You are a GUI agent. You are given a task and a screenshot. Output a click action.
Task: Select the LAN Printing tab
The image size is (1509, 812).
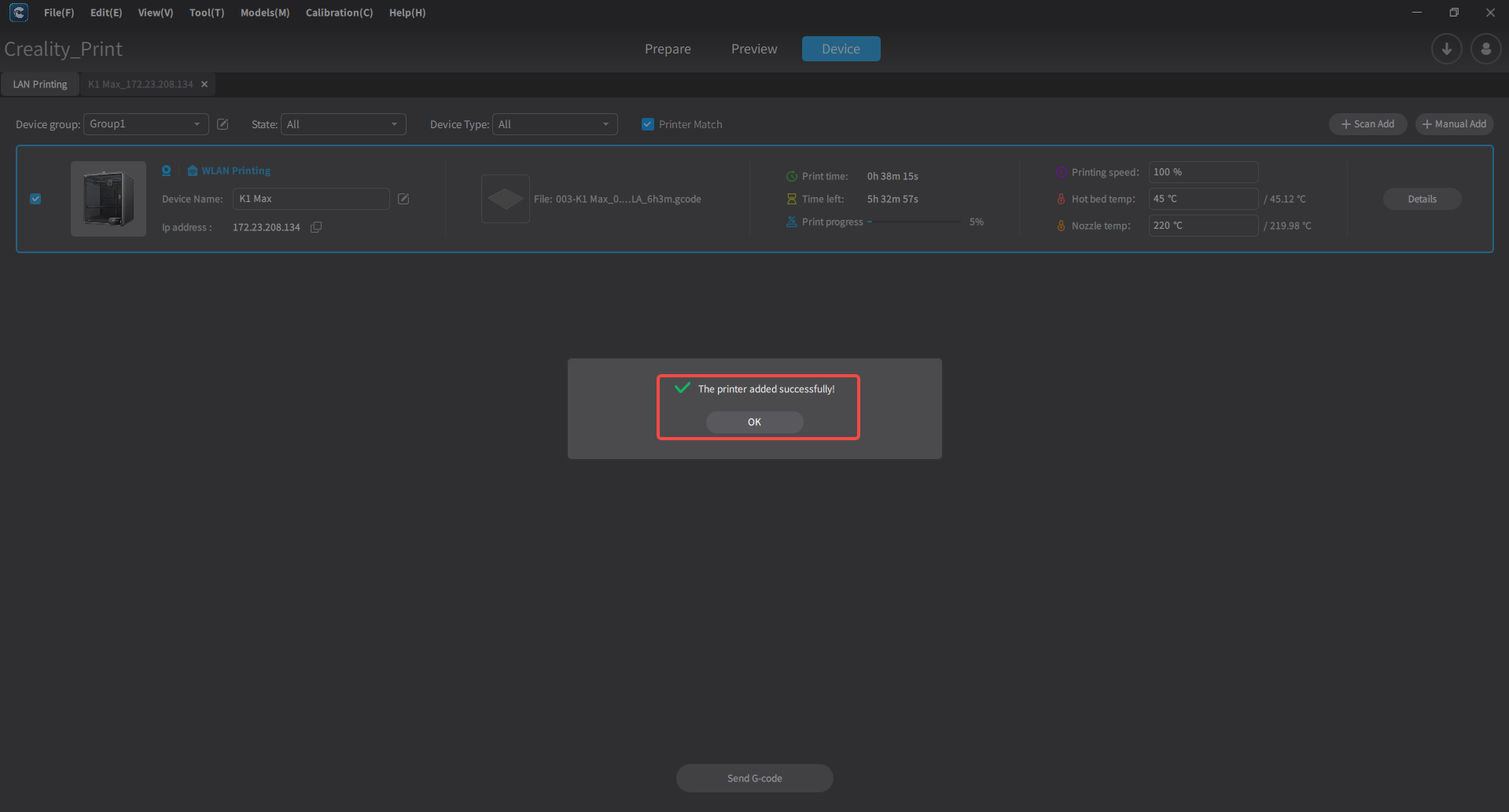40,84
